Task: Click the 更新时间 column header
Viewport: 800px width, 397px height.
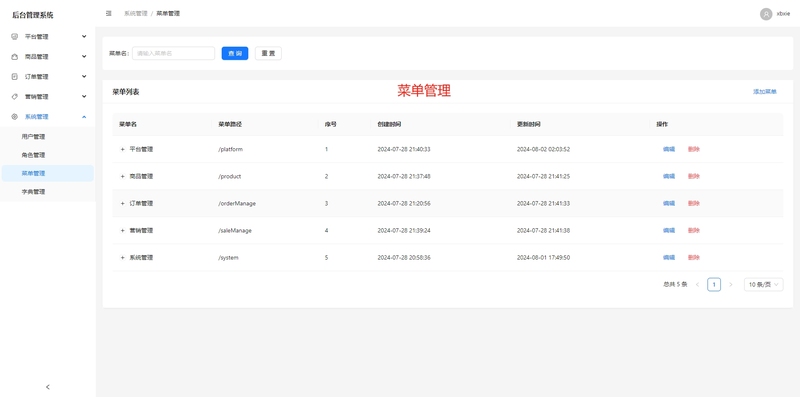Action: pos(529,125)
